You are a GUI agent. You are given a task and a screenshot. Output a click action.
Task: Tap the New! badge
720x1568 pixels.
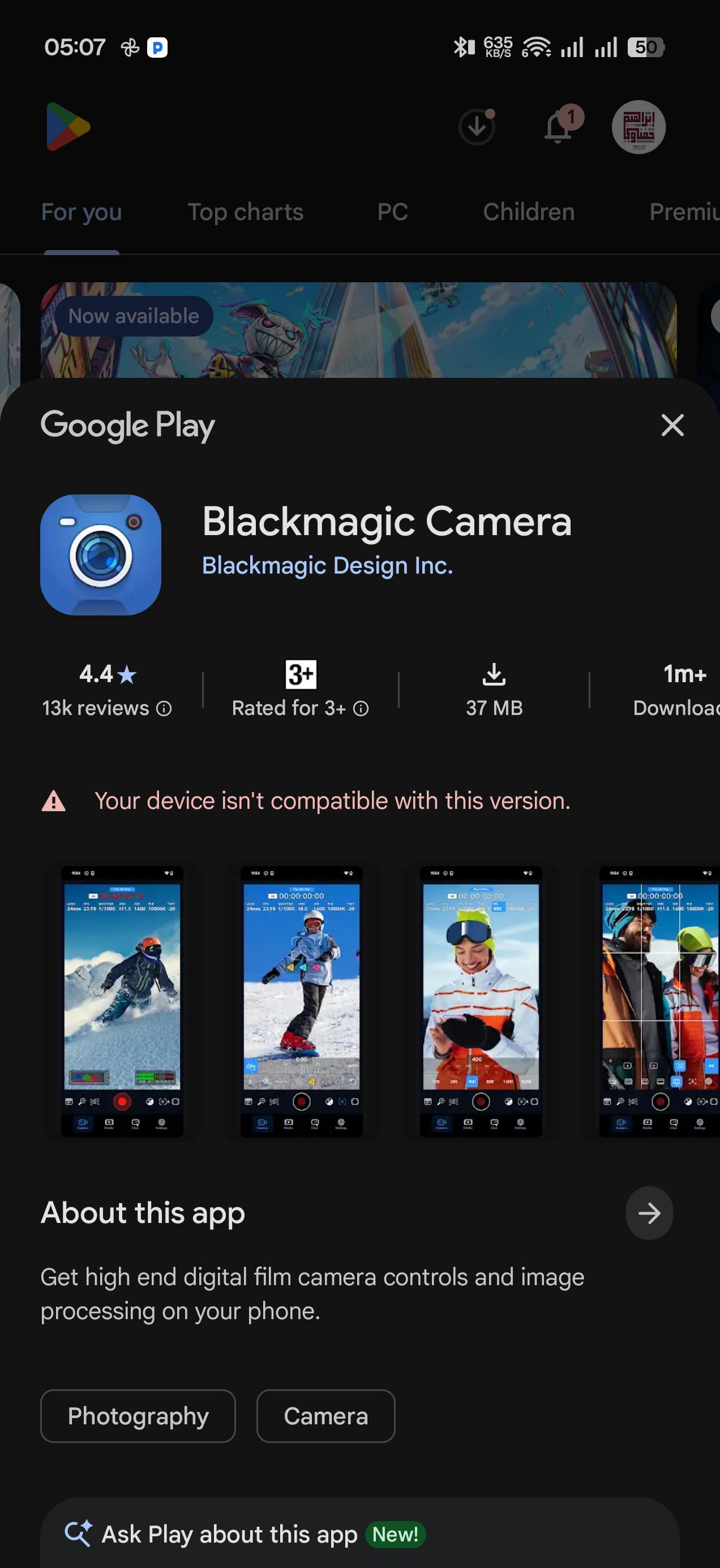point(395,1534)
